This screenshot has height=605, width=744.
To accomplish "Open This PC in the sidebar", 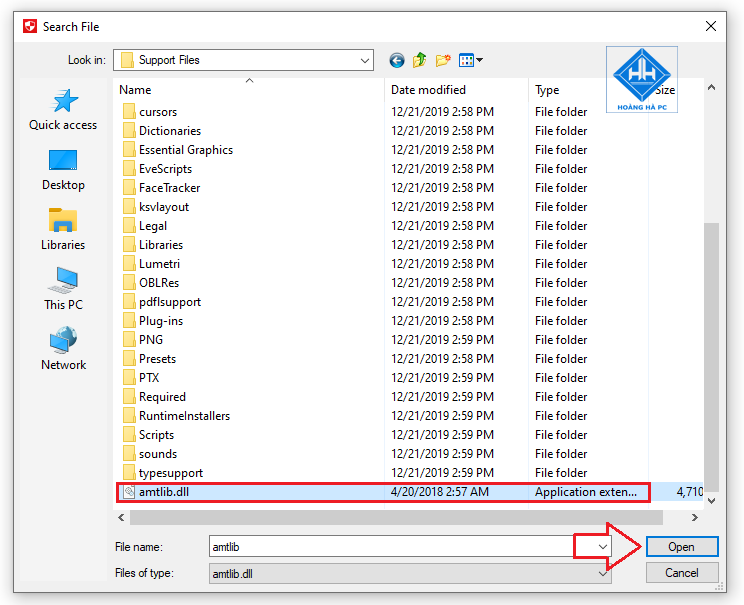I will (x=63, y=289).
